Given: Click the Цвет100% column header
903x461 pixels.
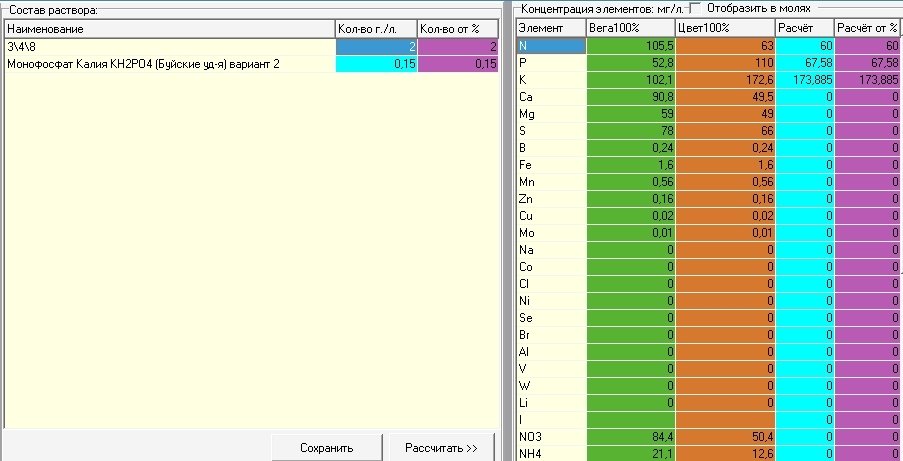Looking at the screenshot, I should click(725, 28).
